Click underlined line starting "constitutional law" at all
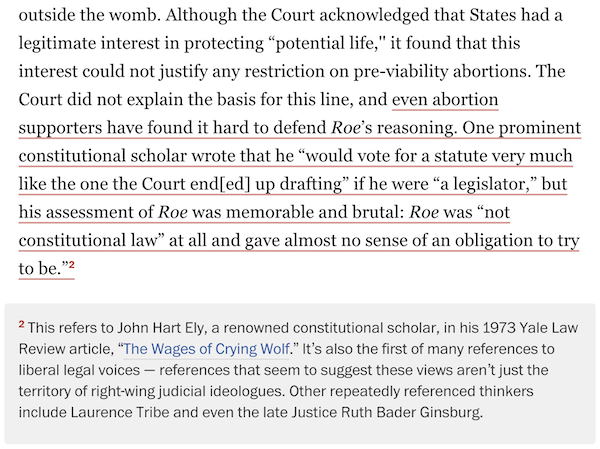The width and height of the screenshot is (600, 449). pyautogui.click(x=299, y=241)
